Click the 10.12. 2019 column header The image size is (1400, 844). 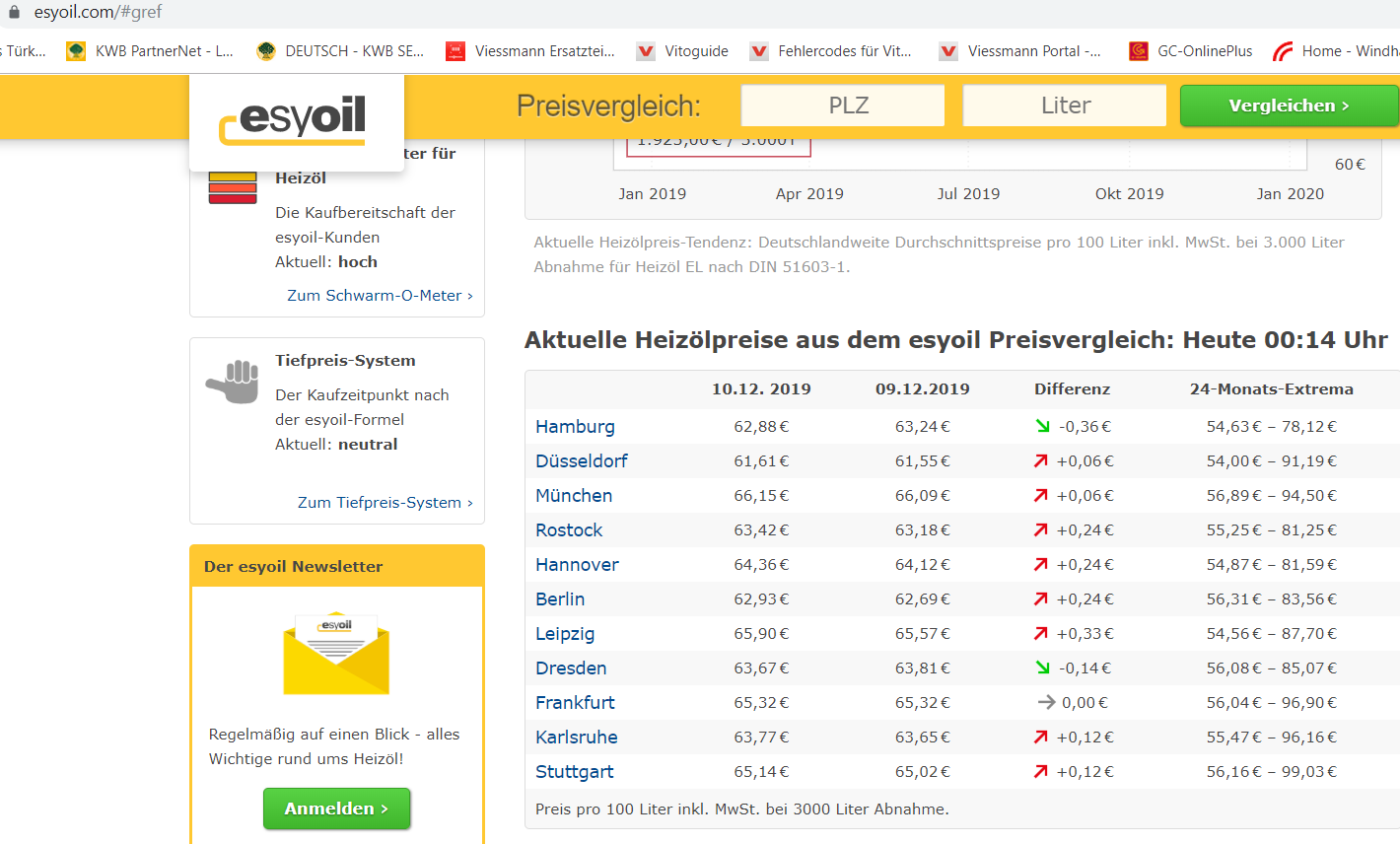click(x=761, y=388)
